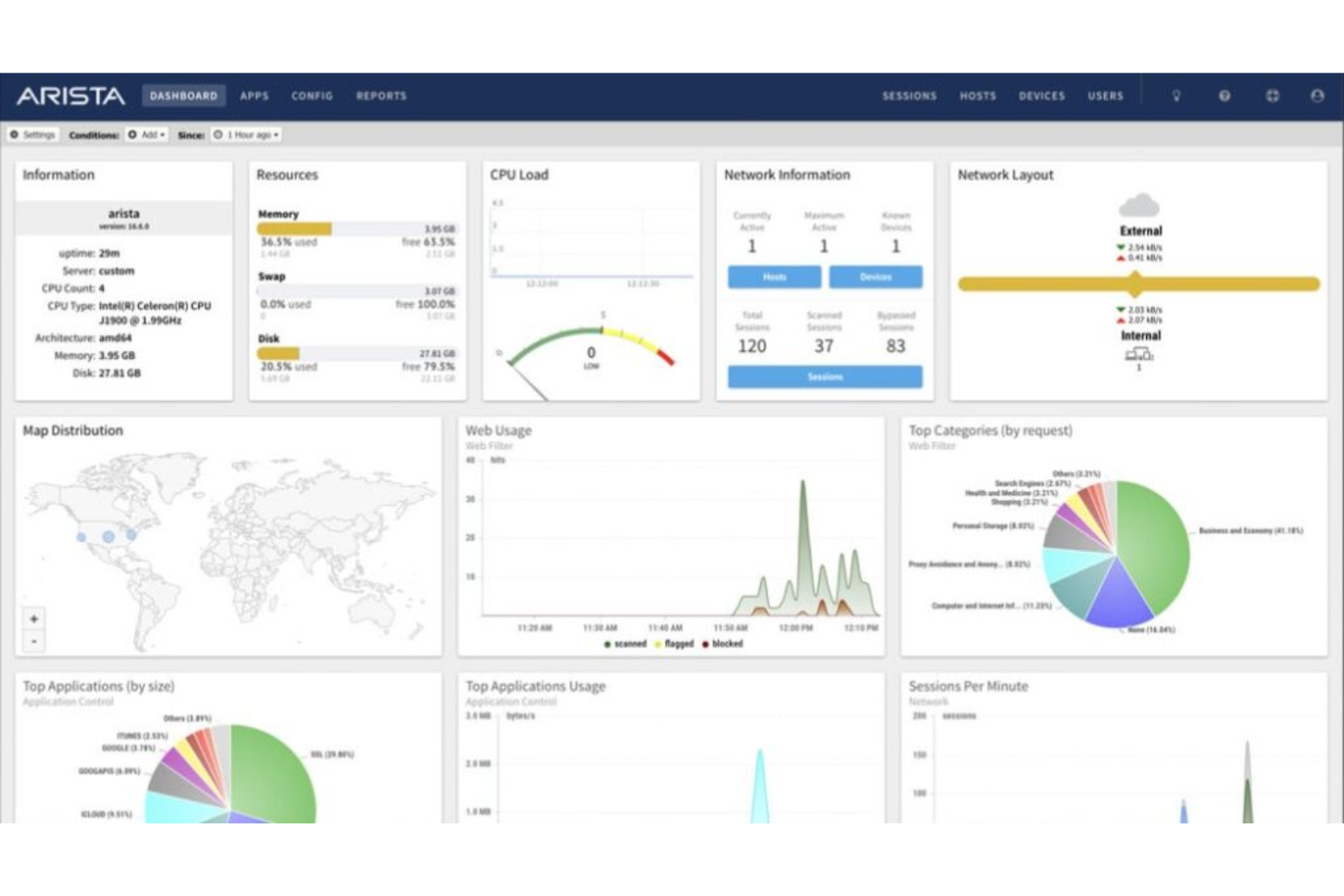Click the Total Sessions value 120
This screenshot has height=896, width=1344.
(x=752, y=346)
